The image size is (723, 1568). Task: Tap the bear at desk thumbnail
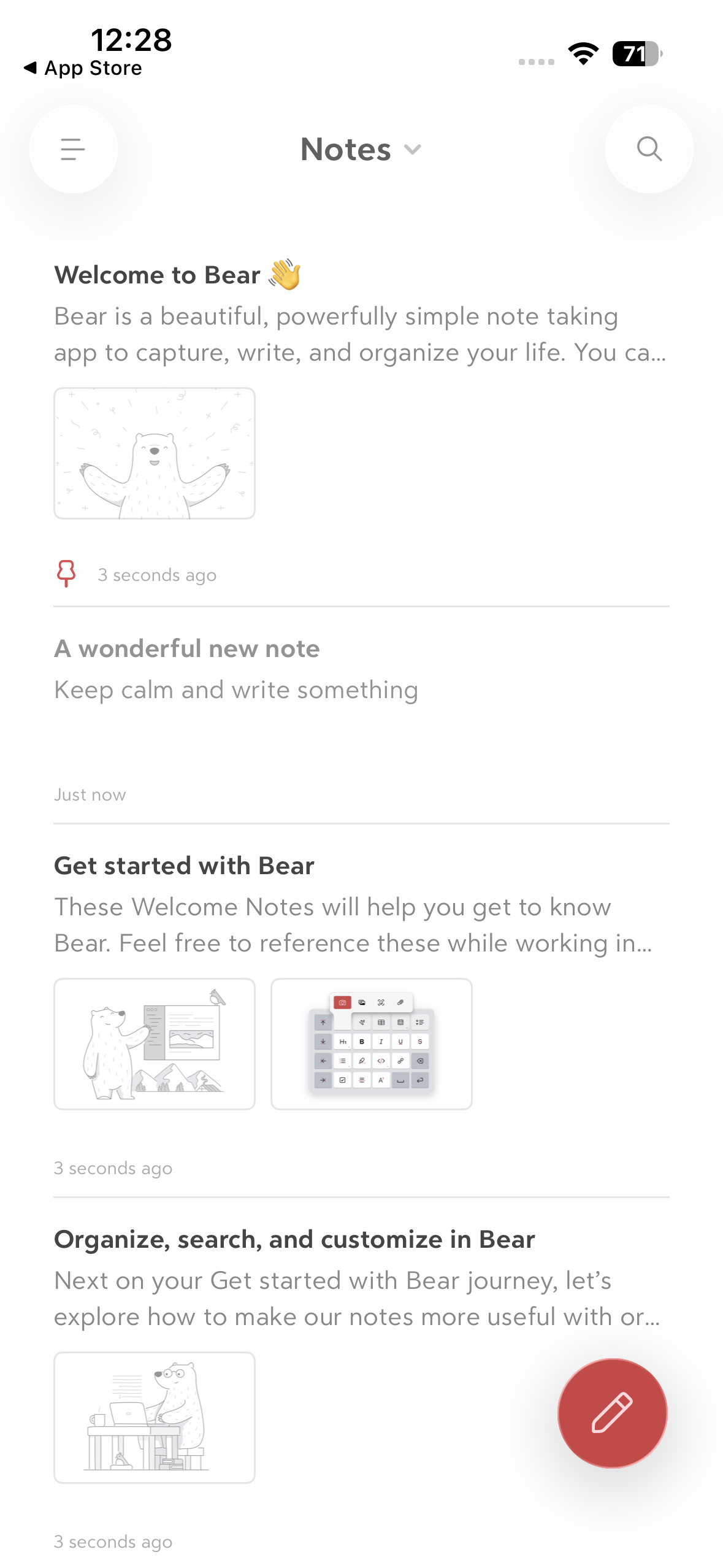tap(155, 1418)
